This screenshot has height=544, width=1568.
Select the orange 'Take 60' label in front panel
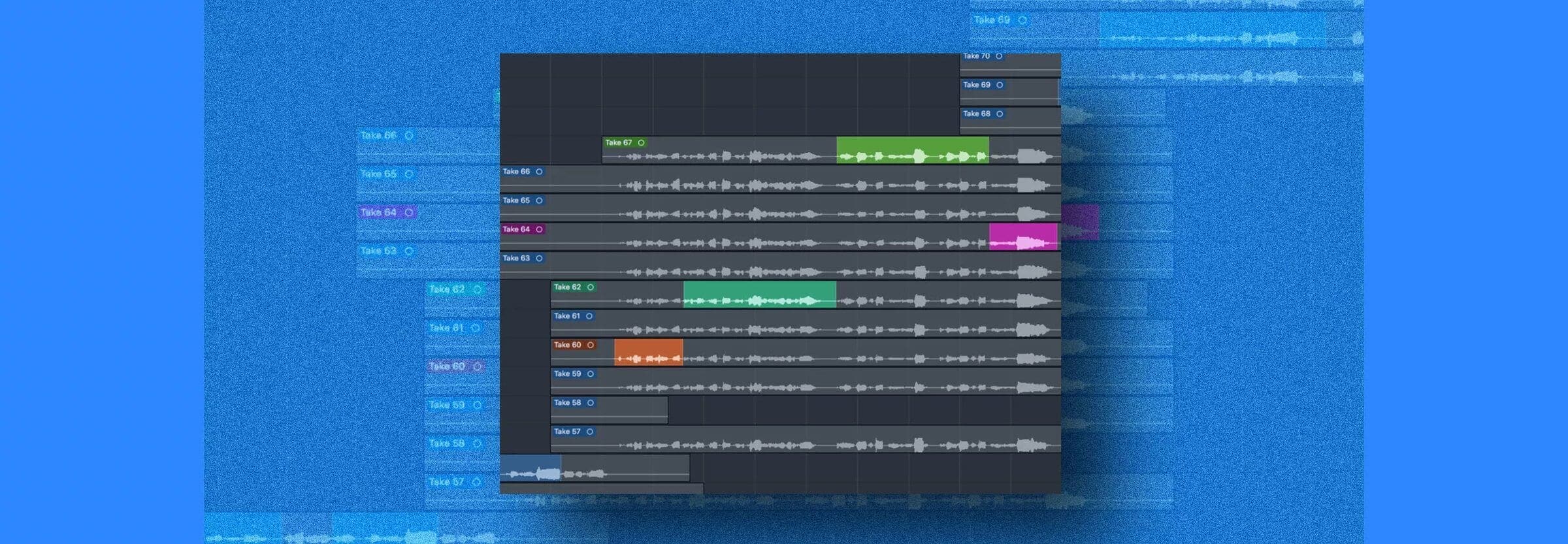click(x=567, y=345)
